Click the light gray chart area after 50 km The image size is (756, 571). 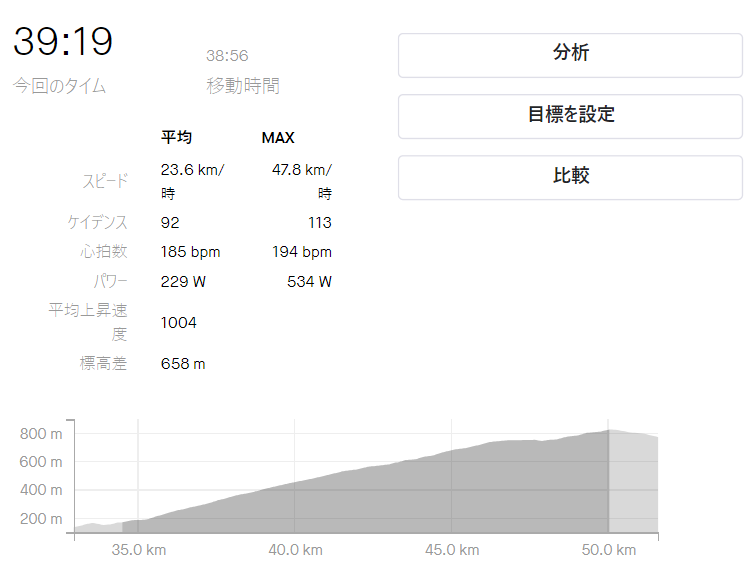coord(633,485)
